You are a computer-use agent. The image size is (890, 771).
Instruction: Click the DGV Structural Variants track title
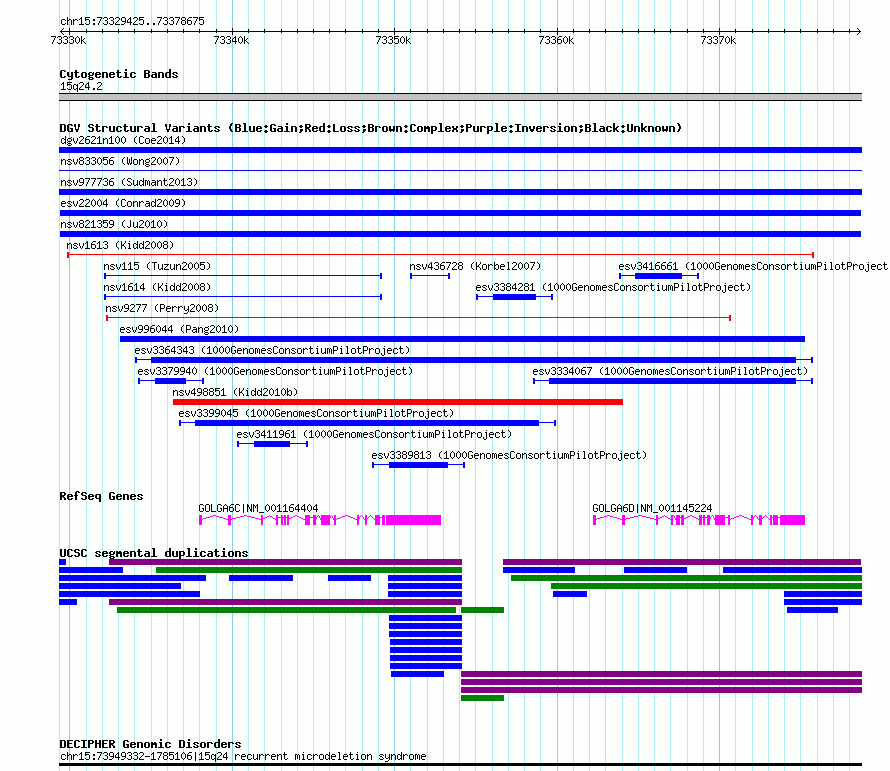click(x=370, y=128)
